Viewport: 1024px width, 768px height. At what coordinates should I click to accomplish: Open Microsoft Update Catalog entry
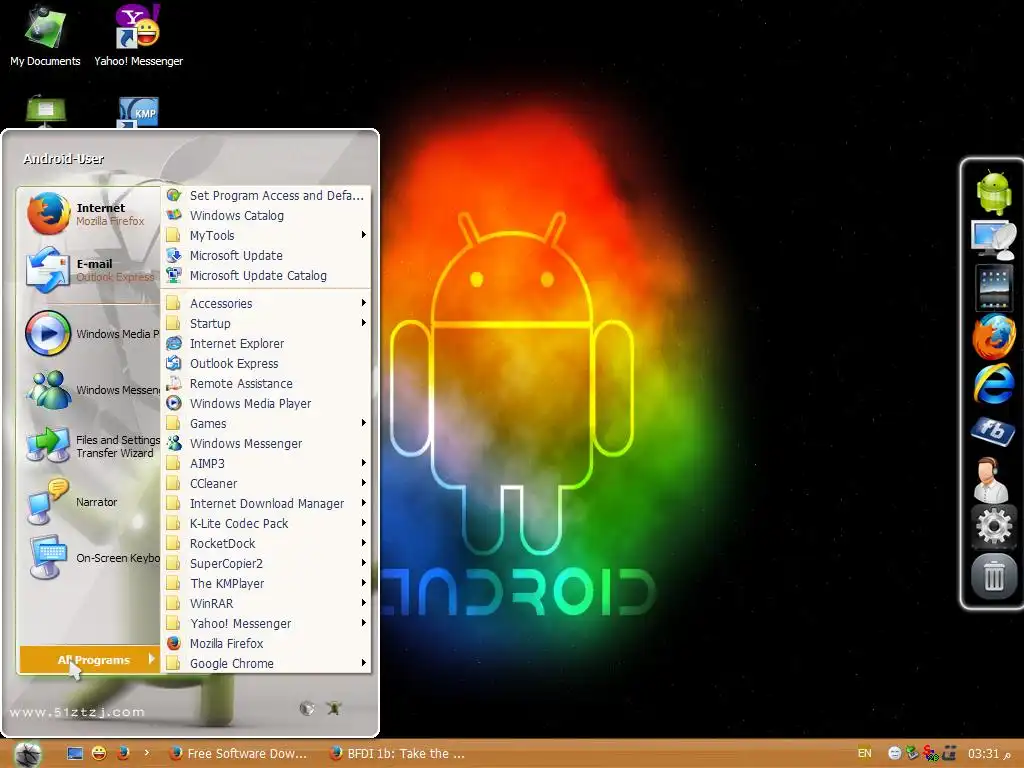tap(266, 276)
